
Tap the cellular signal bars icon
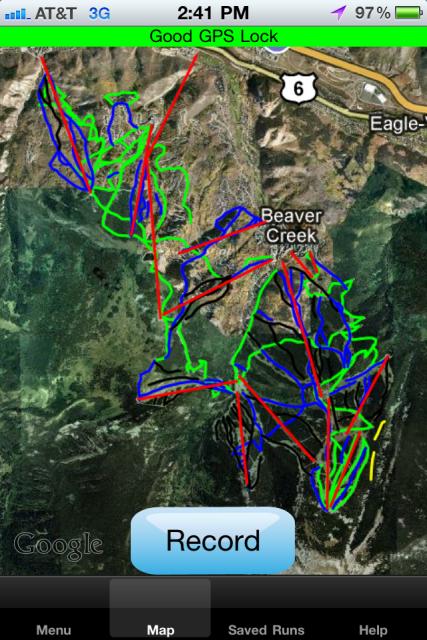pyautogui.click(x=16, y=14)
